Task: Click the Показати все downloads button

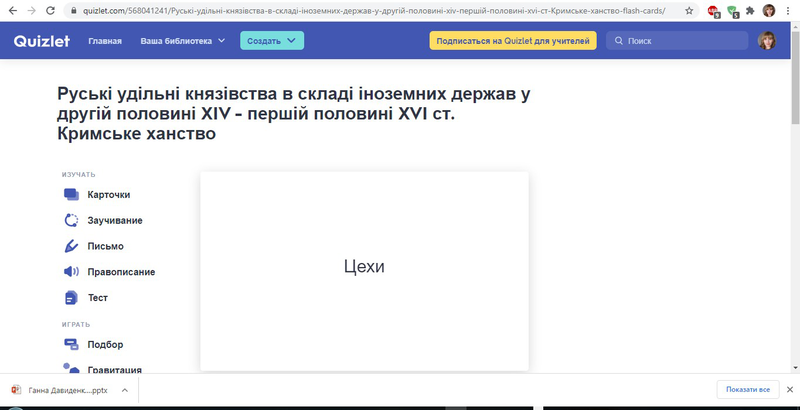Action: [747, 390]
